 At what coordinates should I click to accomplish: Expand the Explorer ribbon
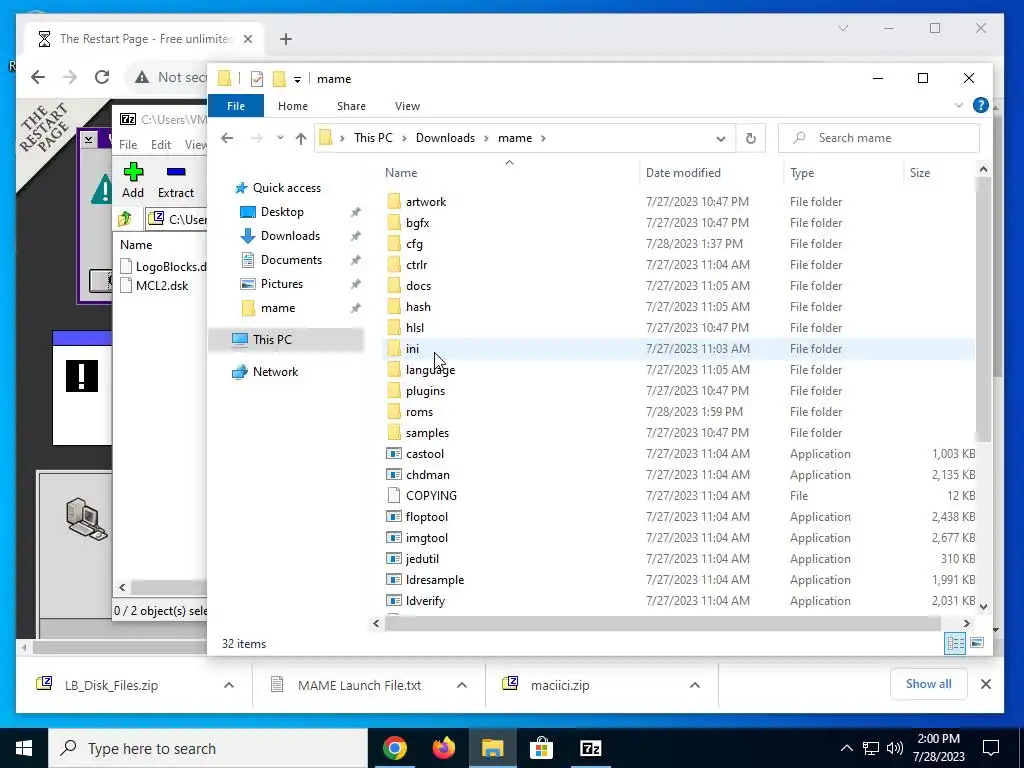coord(959,105)
